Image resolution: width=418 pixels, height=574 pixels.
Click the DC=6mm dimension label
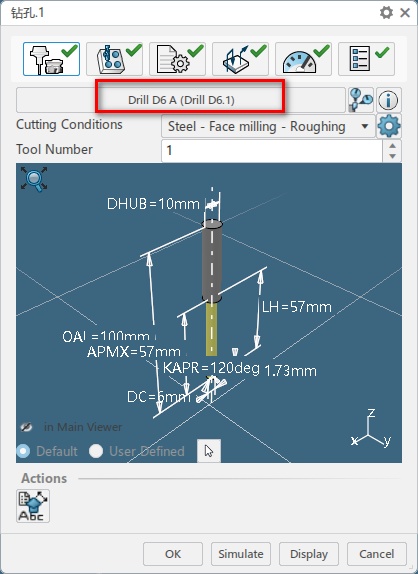[158, 397]
